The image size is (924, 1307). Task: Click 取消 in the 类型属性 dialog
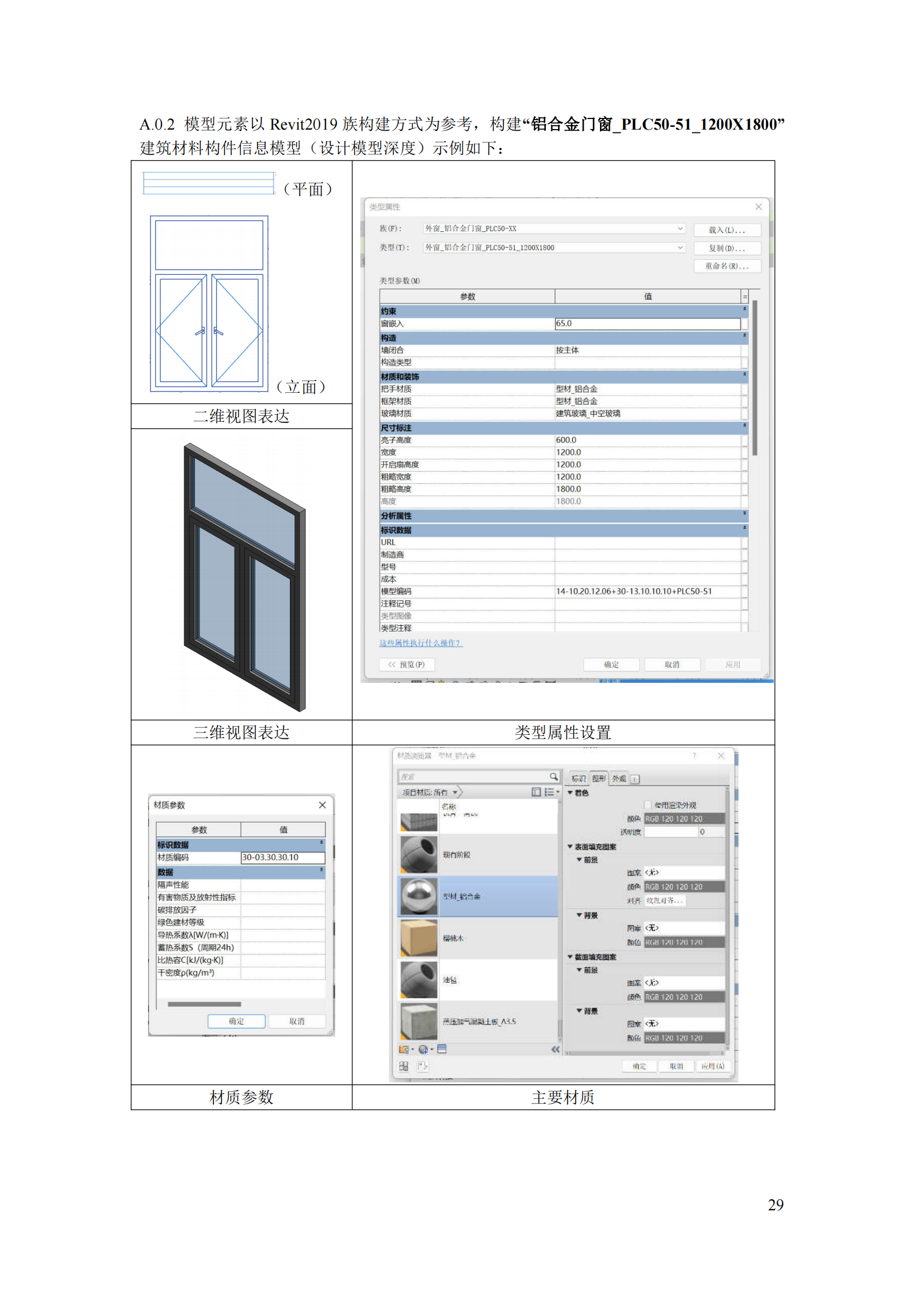pyautogui.click(x=672, y=664)
